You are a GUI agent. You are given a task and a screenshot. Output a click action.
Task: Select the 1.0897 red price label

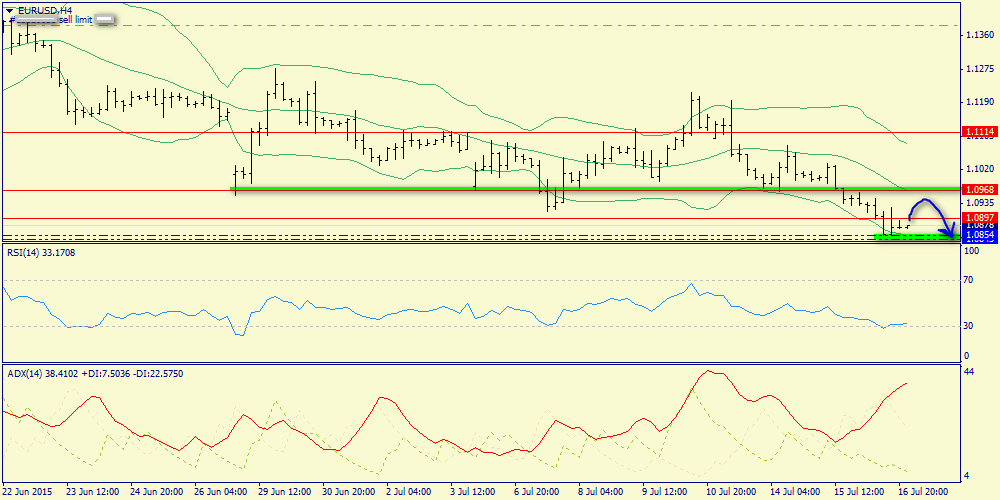979,217
